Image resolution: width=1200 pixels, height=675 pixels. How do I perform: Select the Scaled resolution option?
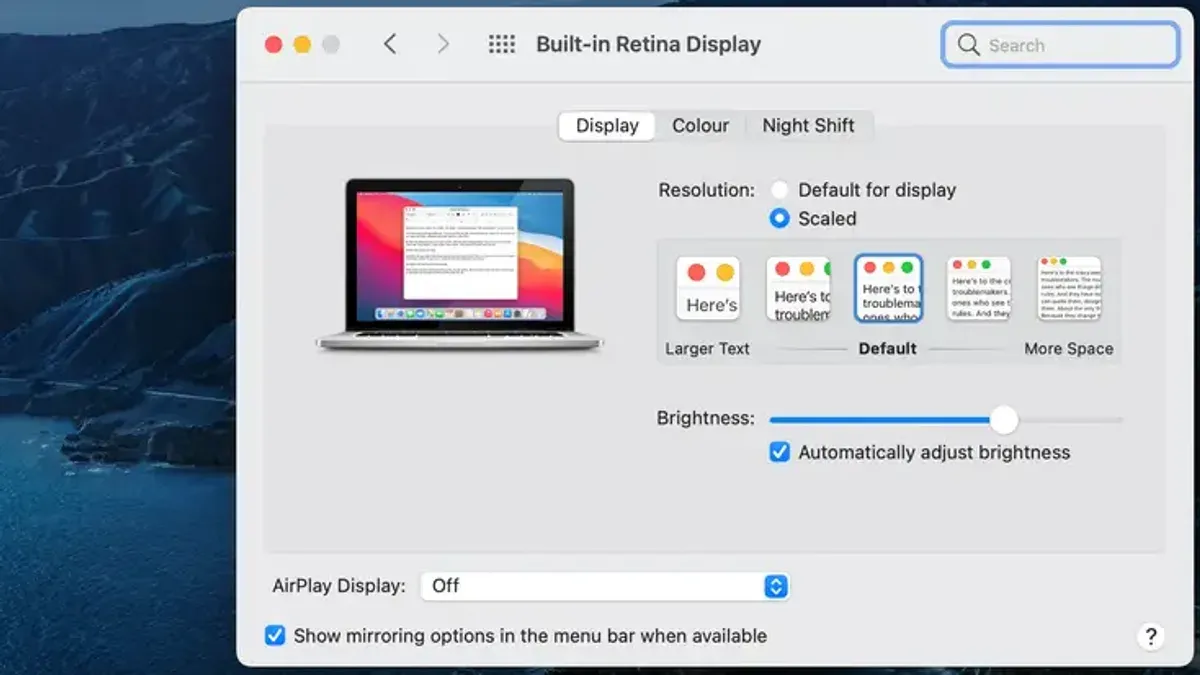coord(780,218)
